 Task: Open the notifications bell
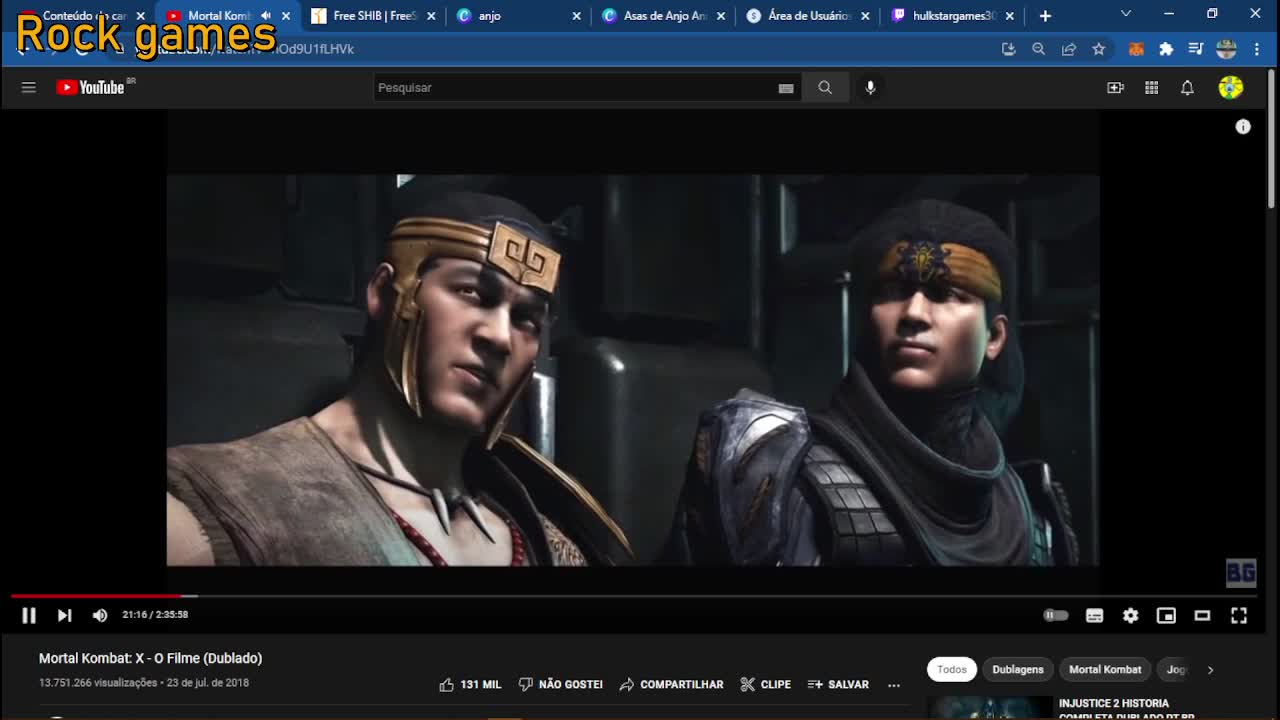pos(1187,88)
